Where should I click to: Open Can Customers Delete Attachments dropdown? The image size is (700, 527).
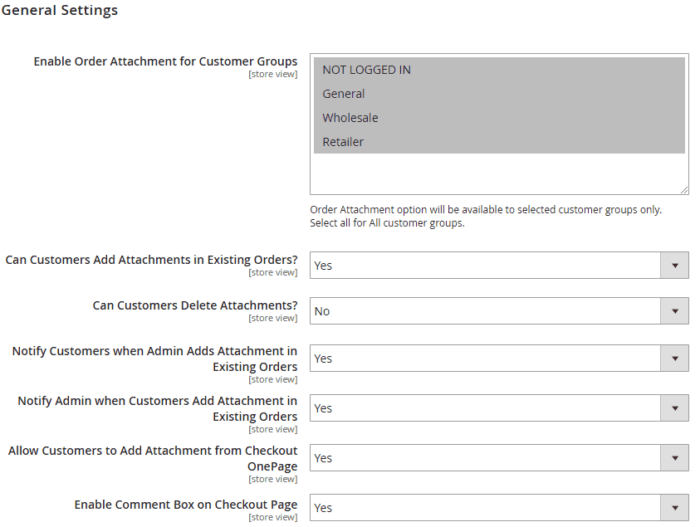tap(499, 311)
